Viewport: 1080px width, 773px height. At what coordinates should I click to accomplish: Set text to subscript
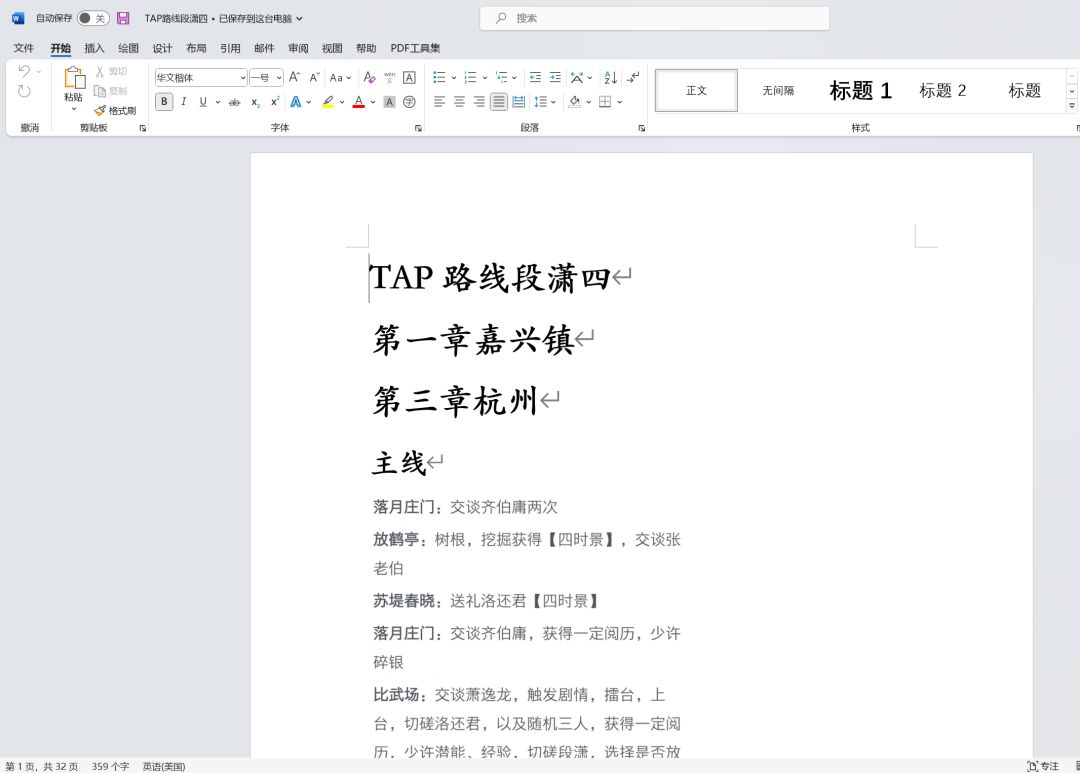coord(255,101)
